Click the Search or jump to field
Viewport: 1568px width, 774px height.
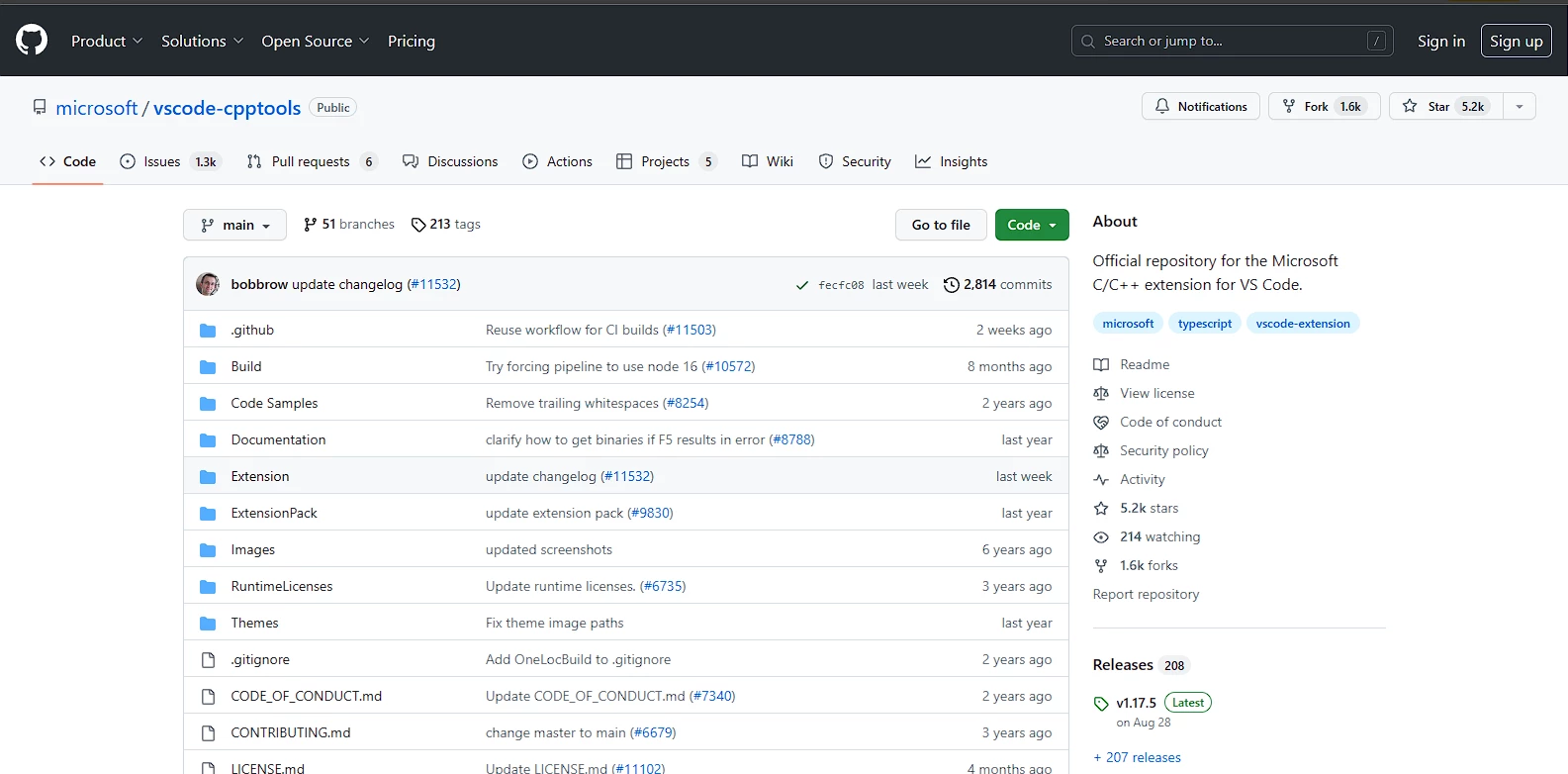coord(1231,41)
